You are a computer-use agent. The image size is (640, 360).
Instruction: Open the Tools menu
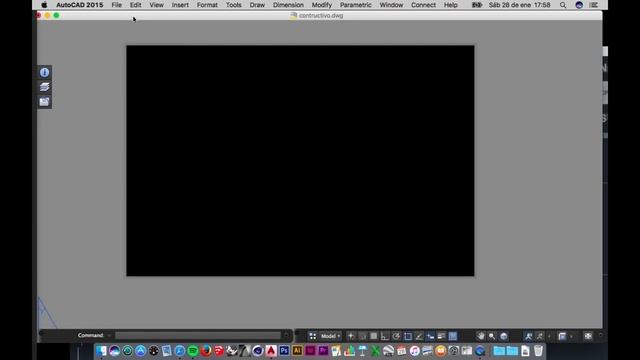(233, 5)
